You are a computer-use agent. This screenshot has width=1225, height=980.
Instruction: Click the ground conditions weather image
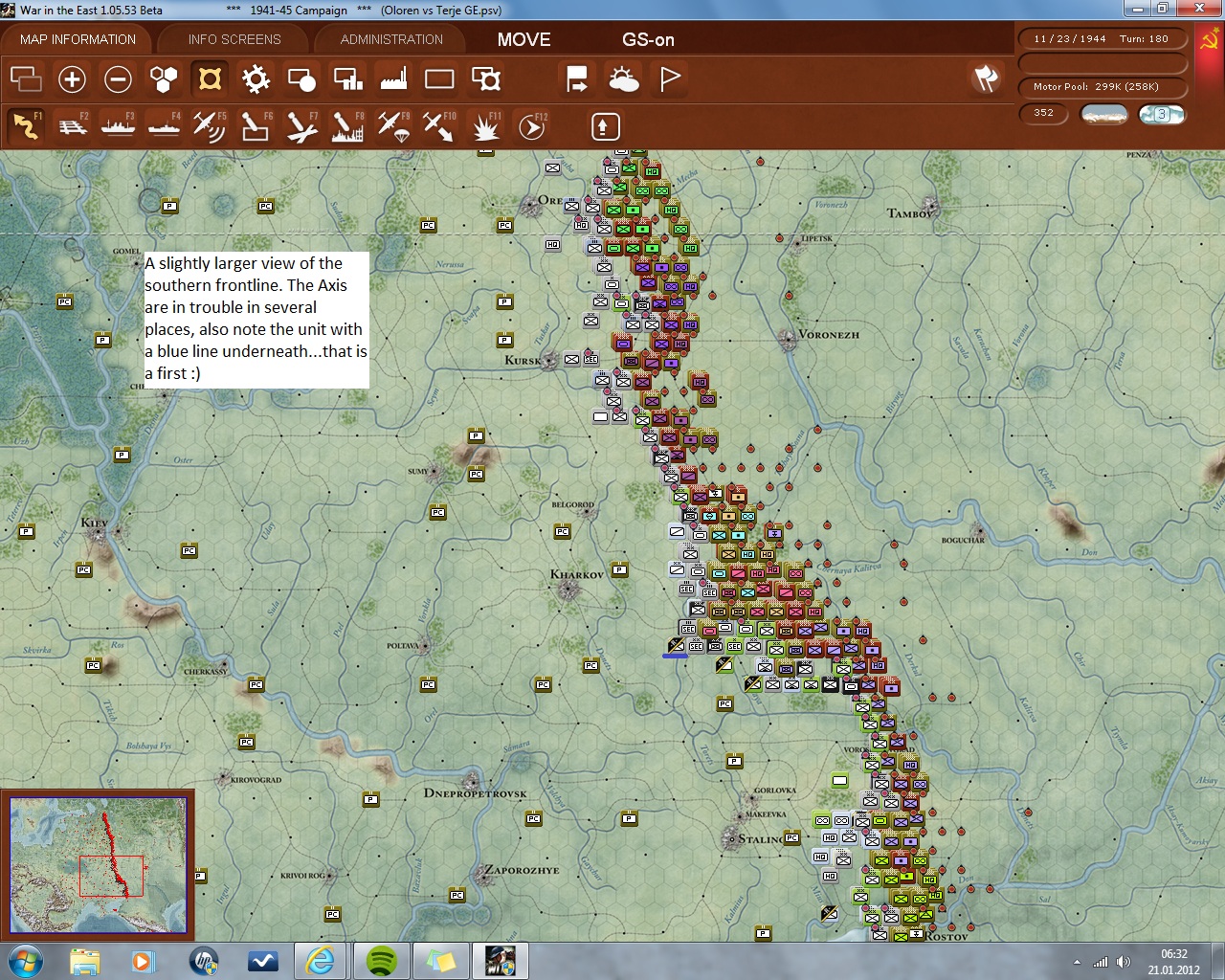pos(1103,114)
